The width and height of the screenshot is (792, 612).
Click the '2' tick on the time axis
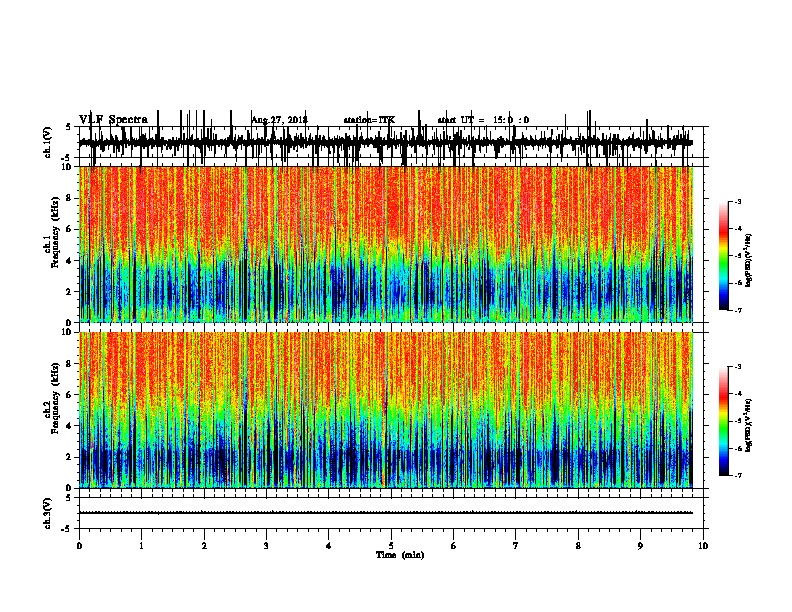click(x=204, y=545)
